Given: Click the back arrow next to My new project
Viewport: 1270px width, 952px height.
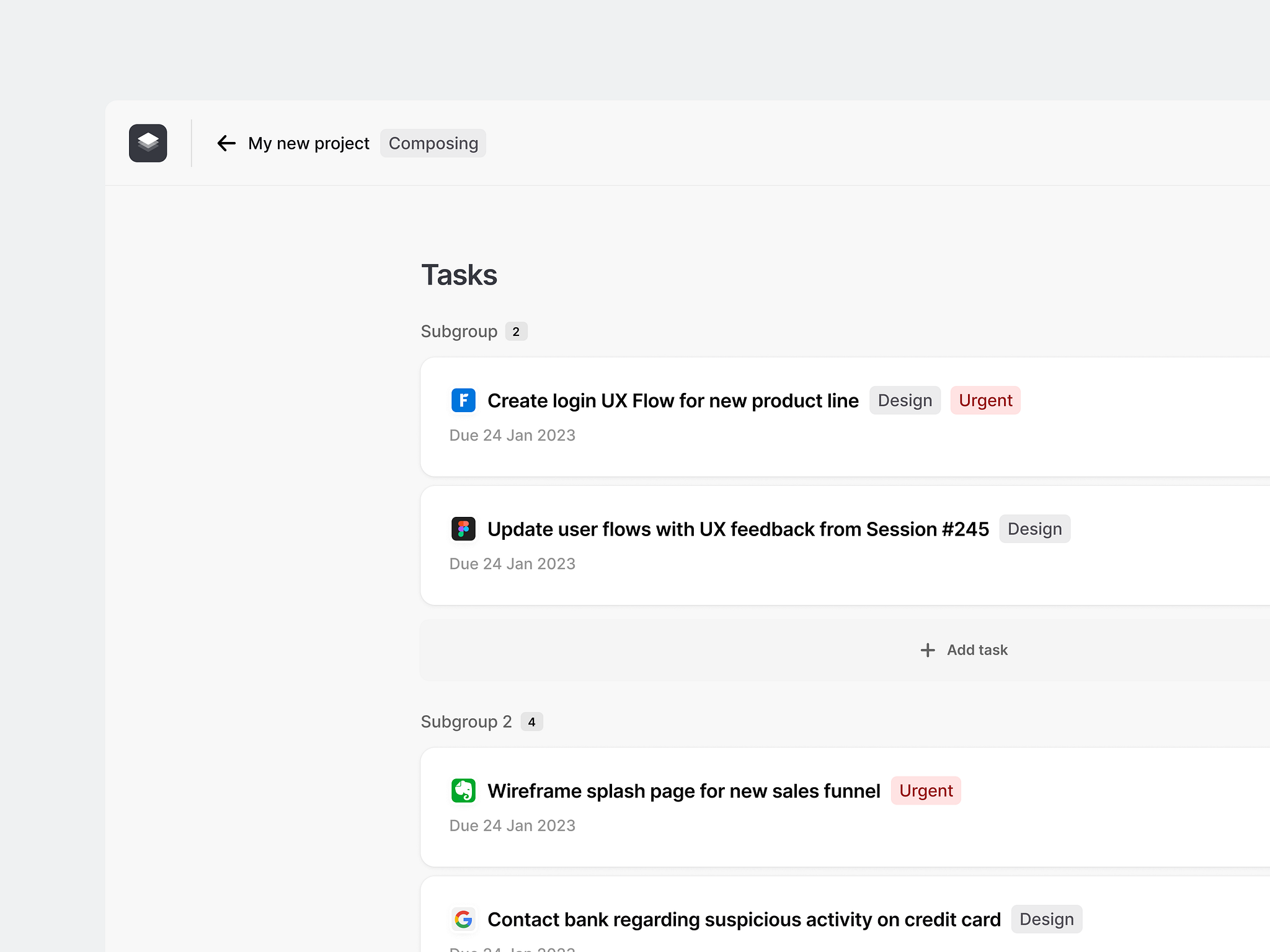Looking at the screenshot, I should [227, 143].
